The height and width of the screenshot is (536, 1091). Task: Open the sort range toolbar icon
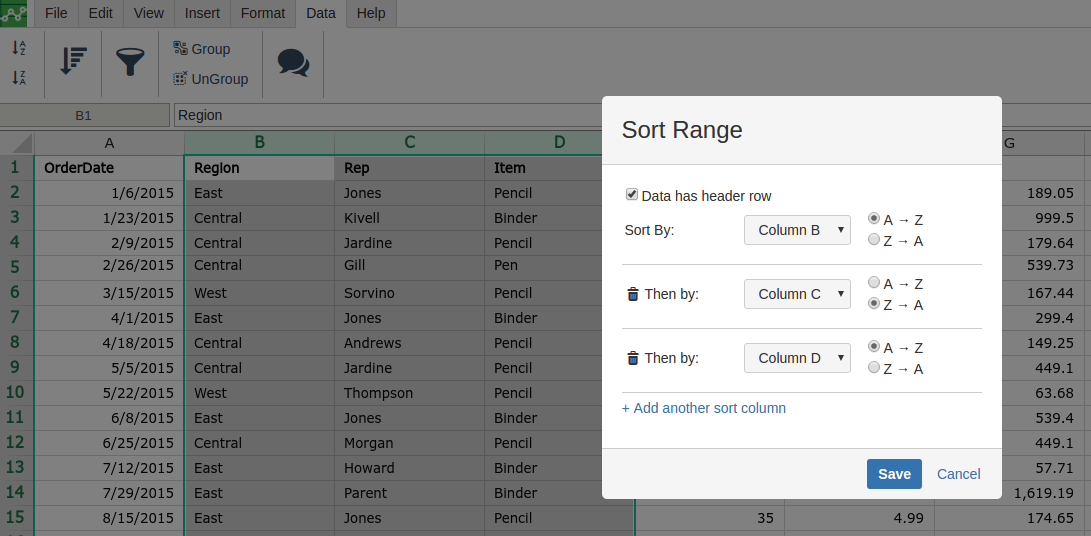[x=74, y=61]
